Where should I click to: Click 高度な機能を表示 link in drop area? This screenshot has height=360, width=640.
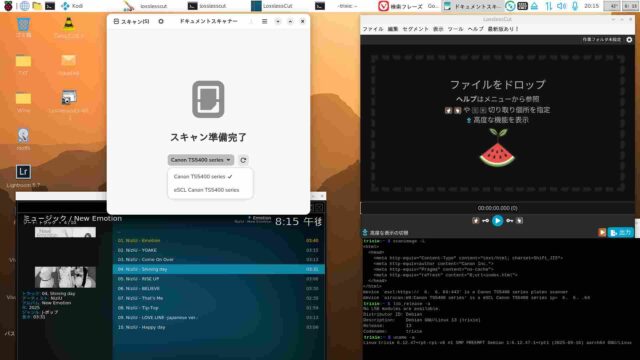[497, 120]
